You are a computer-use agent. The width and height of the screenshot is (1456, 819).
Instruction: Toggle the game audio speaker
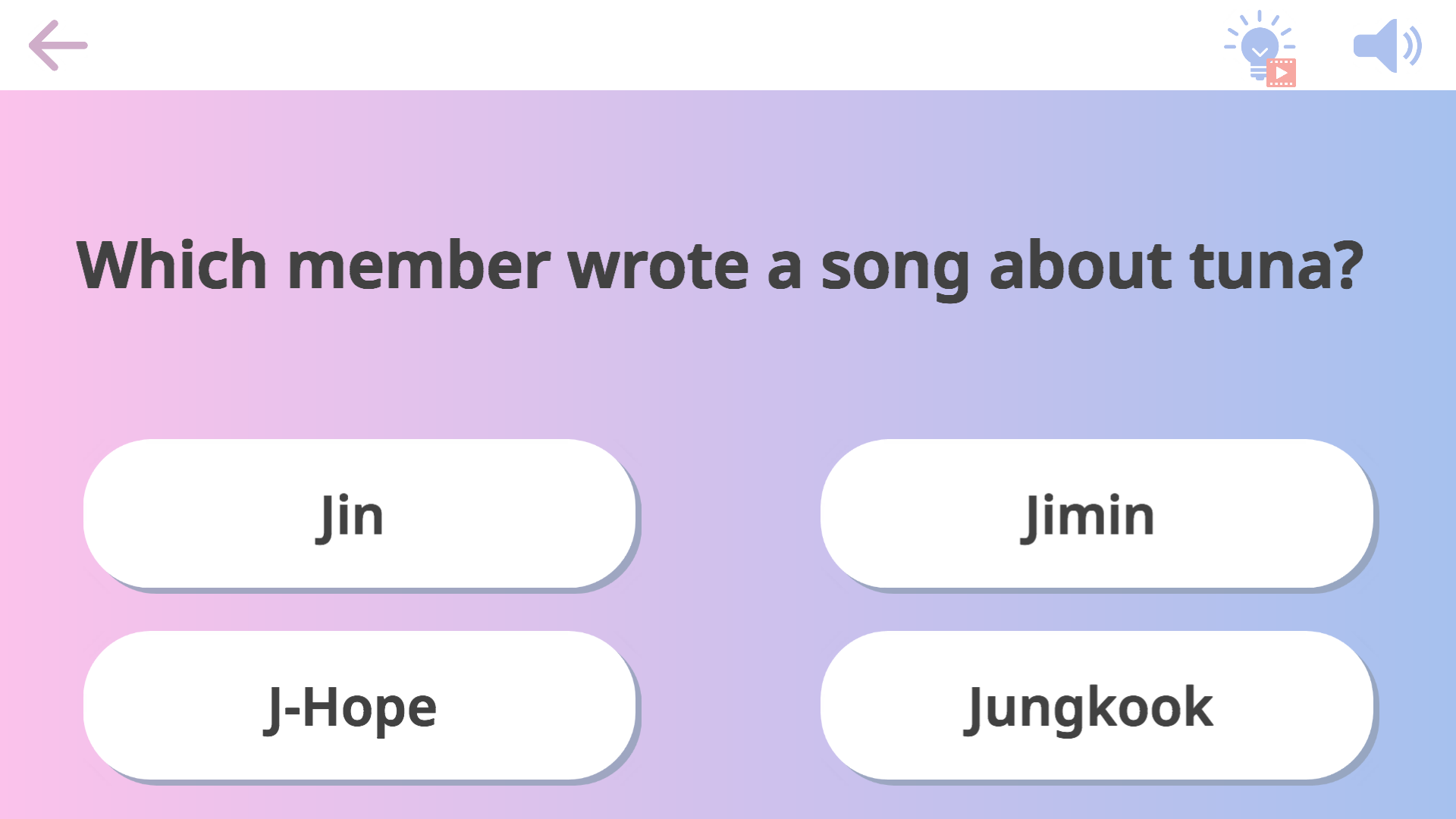pyautogui.click(x=1386, y=45)
